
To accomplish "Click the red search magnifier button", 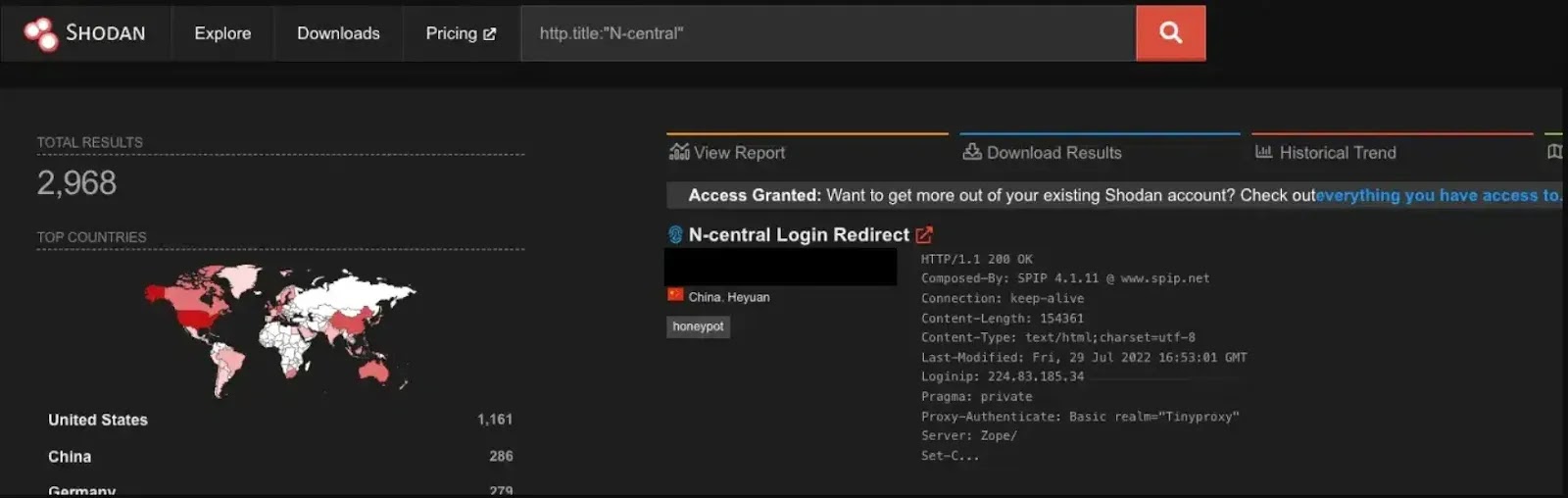I will tap(1170, 33).
